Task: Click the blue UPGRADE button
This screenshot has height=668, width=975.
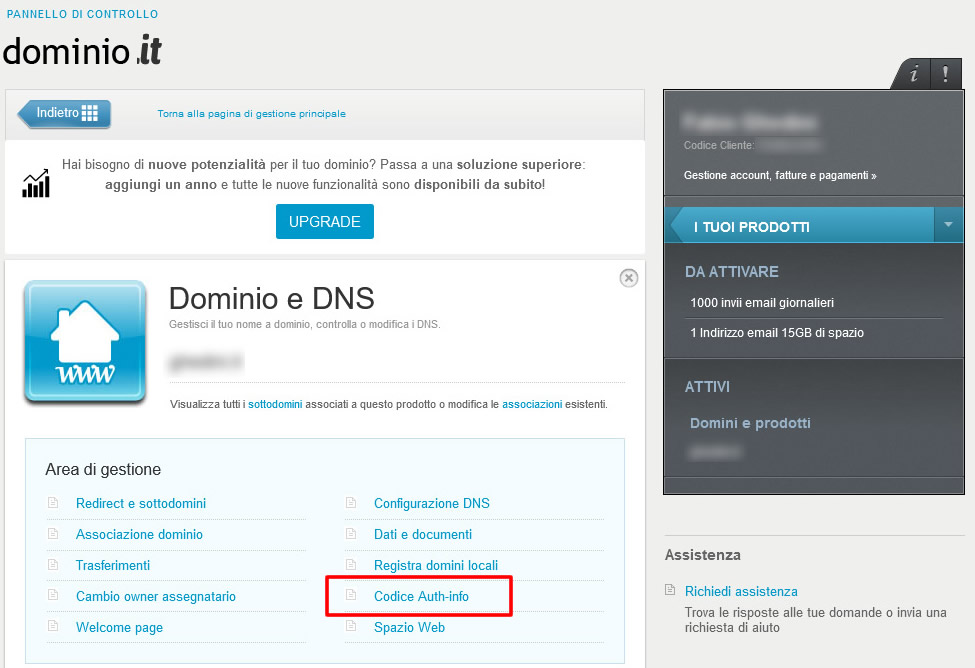Action: [x=325, y=221]
